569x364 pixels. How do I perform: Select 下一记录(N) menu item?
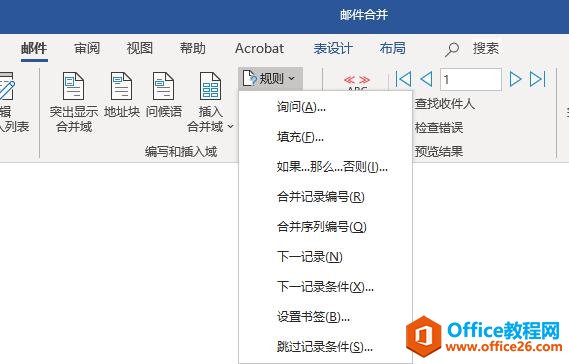click(326, 257)
